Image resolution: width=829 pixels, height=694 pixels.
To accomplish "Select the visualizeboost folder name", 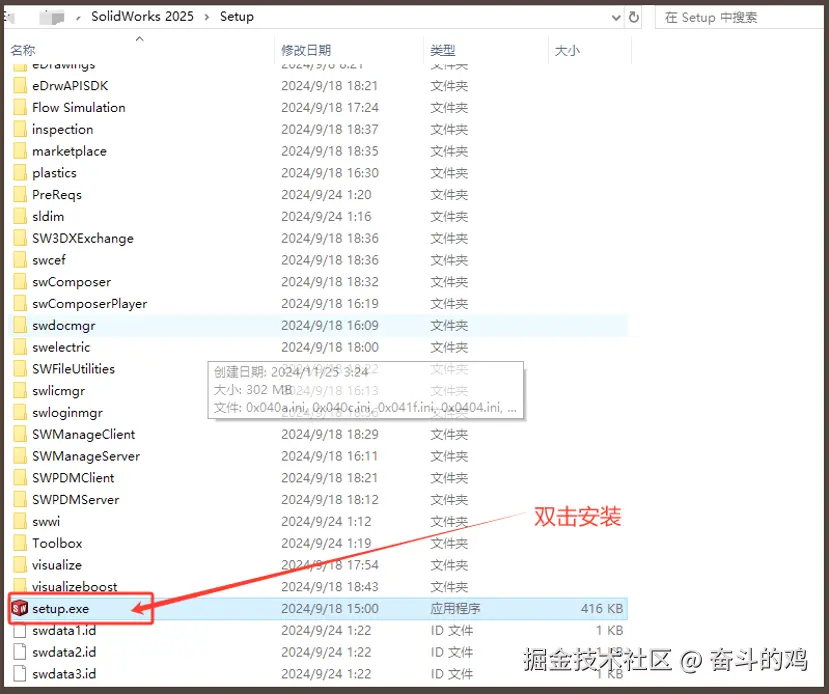I will [x=75, y=586].
